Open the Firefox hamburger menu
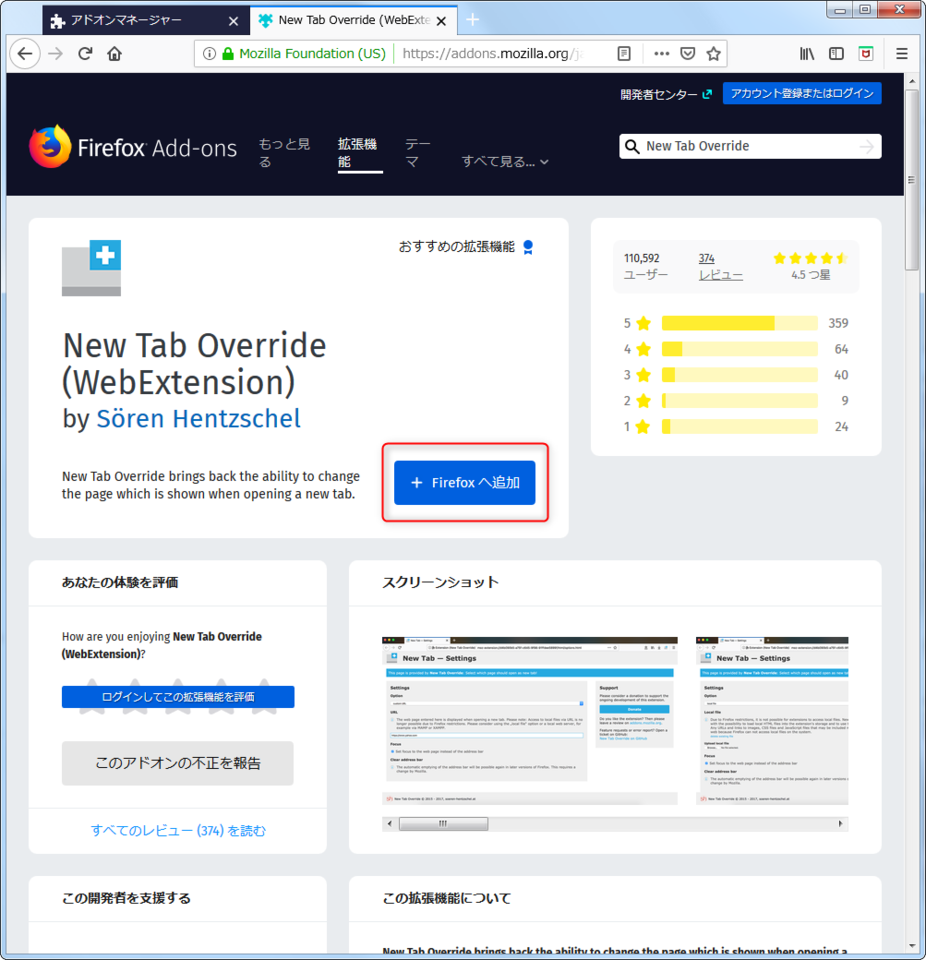This screenshot has height=960, width=926. pos(902,54)
